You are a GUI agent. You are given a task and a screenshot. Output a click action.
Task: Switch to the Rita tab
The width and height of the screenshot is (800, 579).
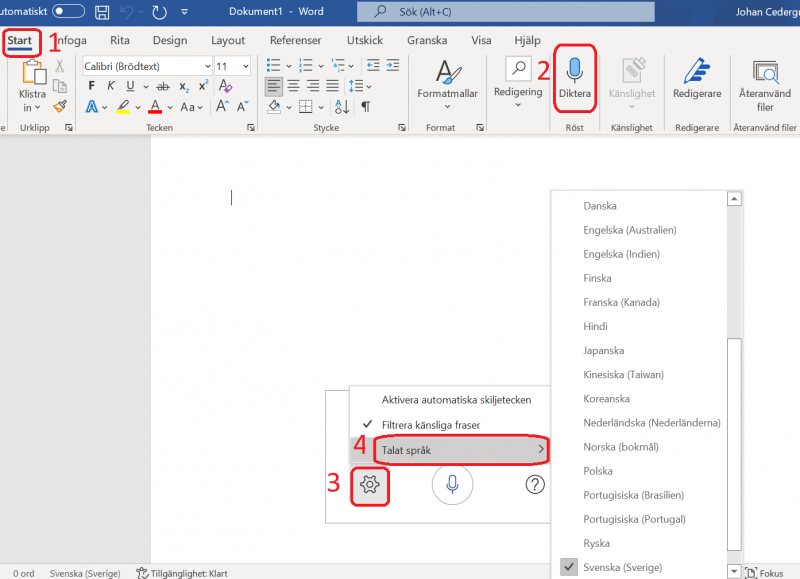(120, 40)
